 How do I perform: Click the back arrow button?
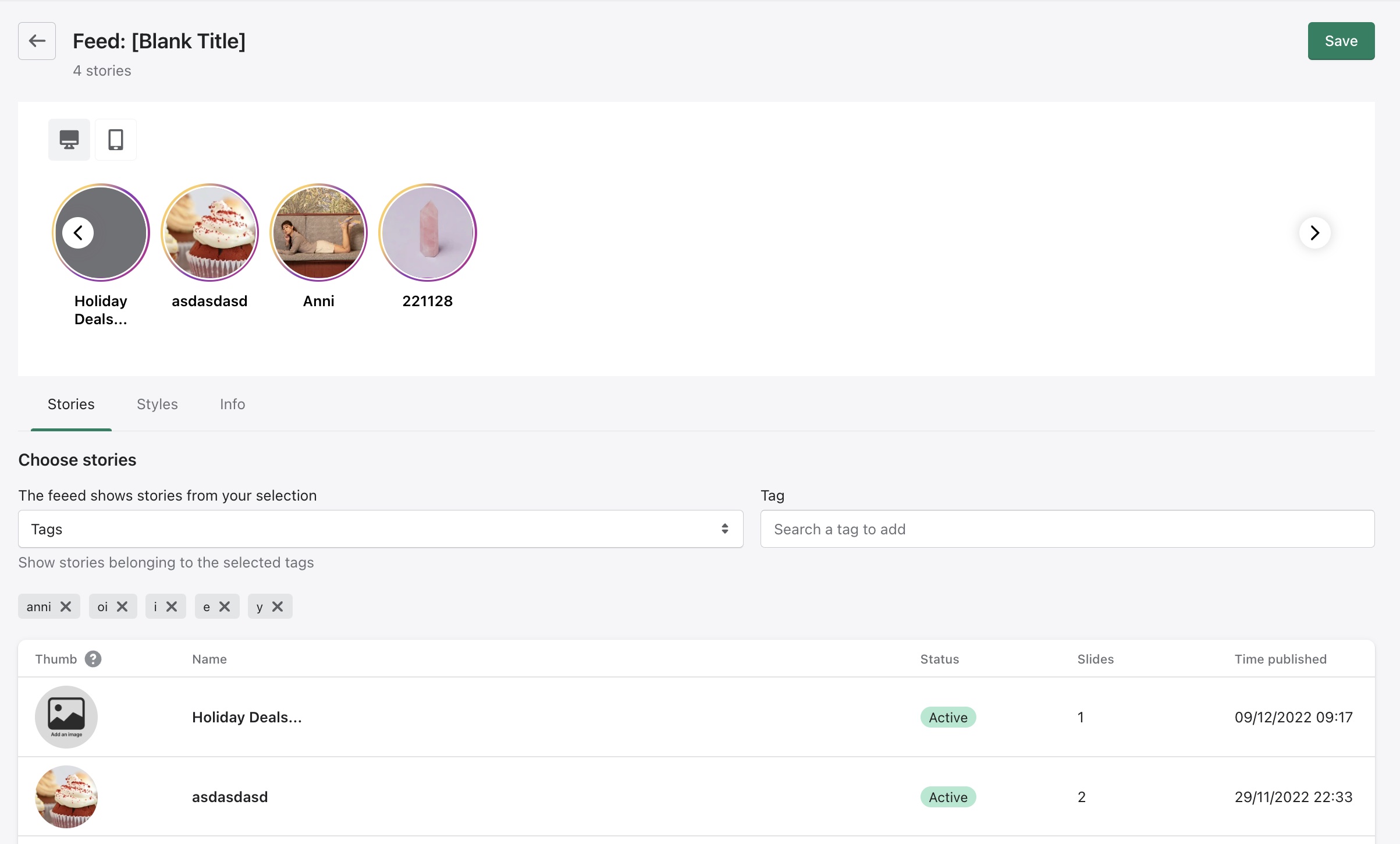point(37,41)
